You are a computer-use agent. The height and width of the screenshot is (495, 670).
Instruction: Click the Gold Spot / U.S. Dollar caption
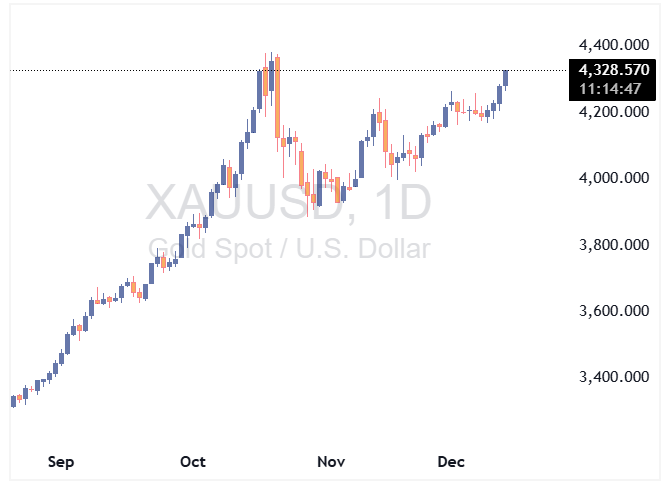coord(289,249)
